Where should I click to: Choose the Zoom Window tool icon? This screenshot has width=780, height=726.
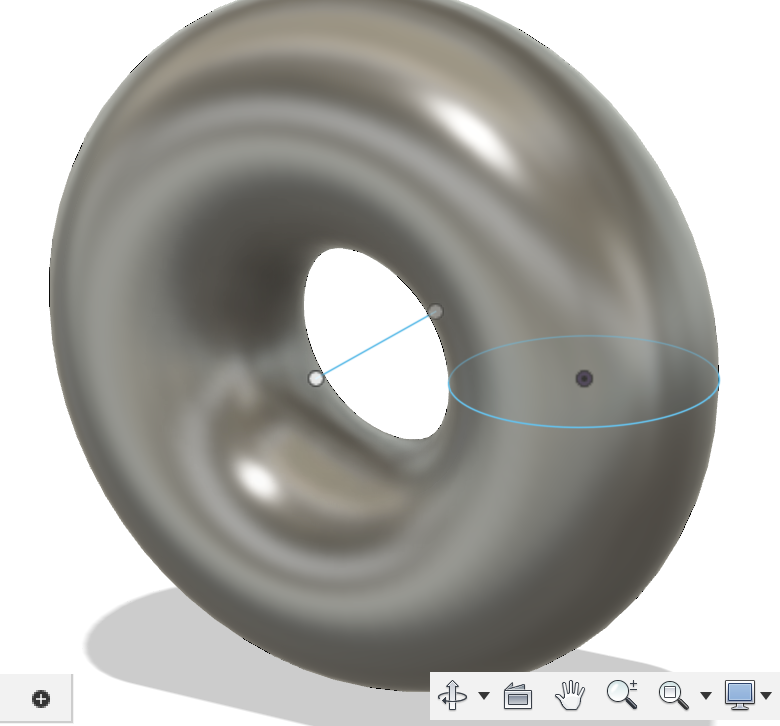[674, 695]
